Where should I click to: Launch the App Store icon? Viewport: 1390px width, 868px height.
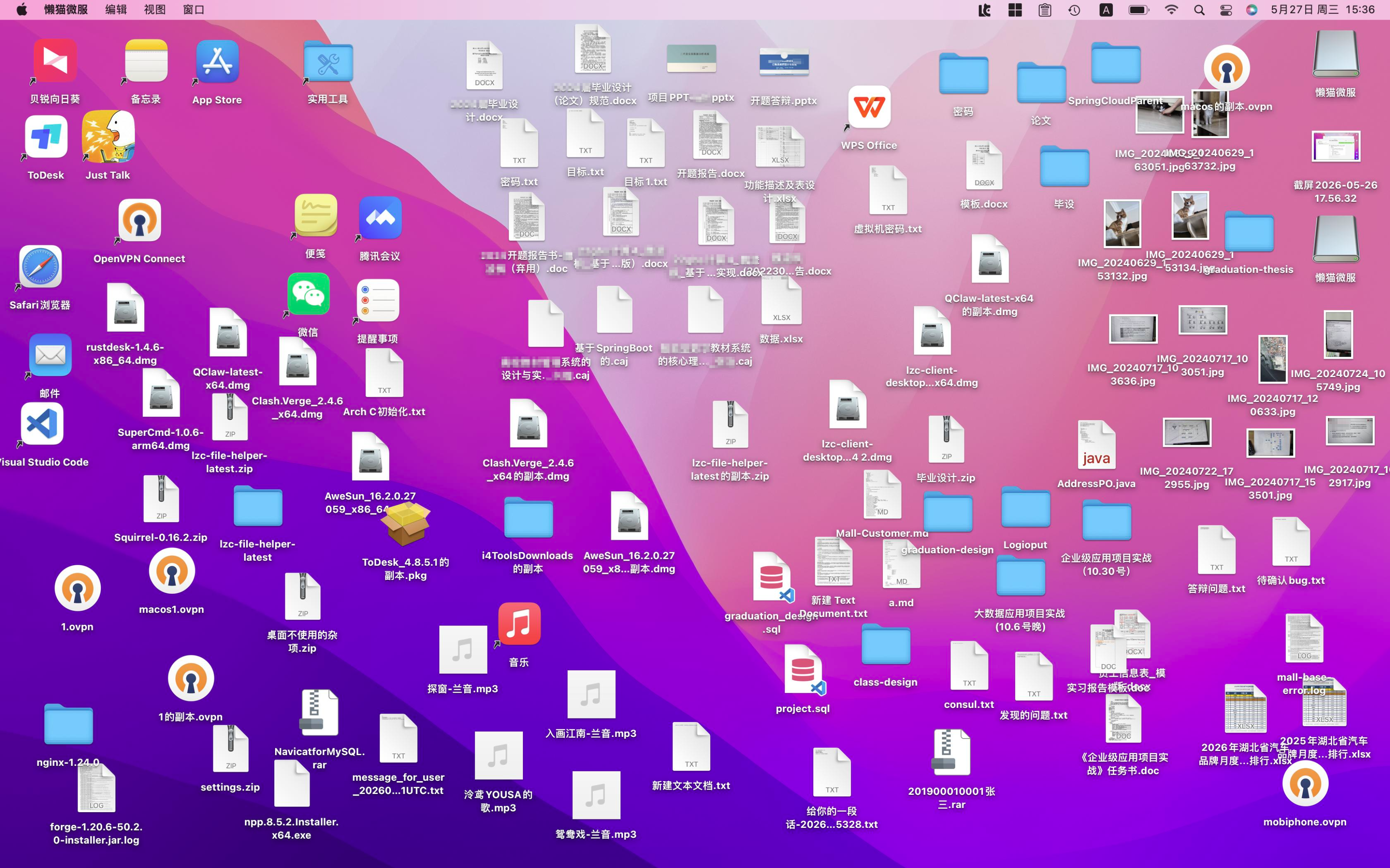tap(217, 62)
